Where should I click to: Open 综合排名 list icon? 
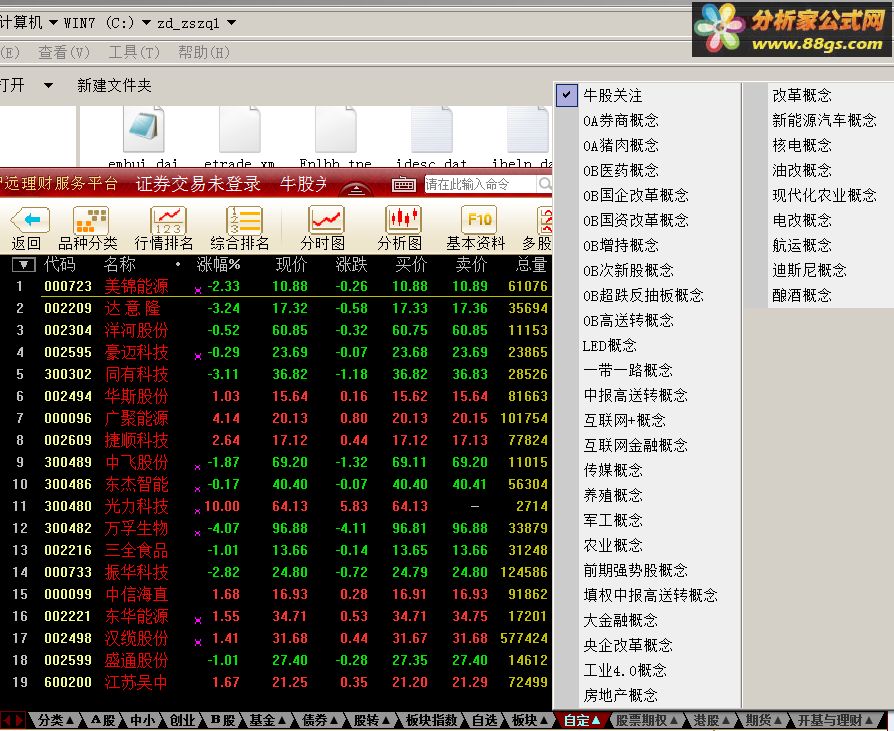244,220
